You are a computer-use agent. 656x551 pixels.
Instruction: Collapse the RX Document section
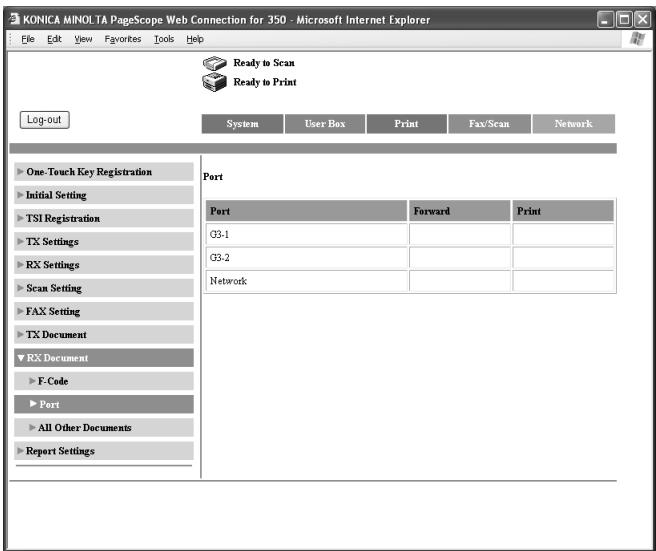pos(104,358)
